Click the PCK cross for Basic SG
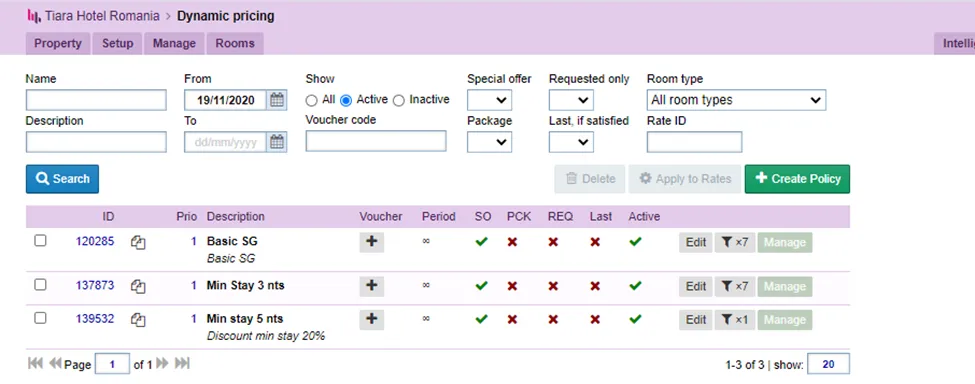 point(512,242)
